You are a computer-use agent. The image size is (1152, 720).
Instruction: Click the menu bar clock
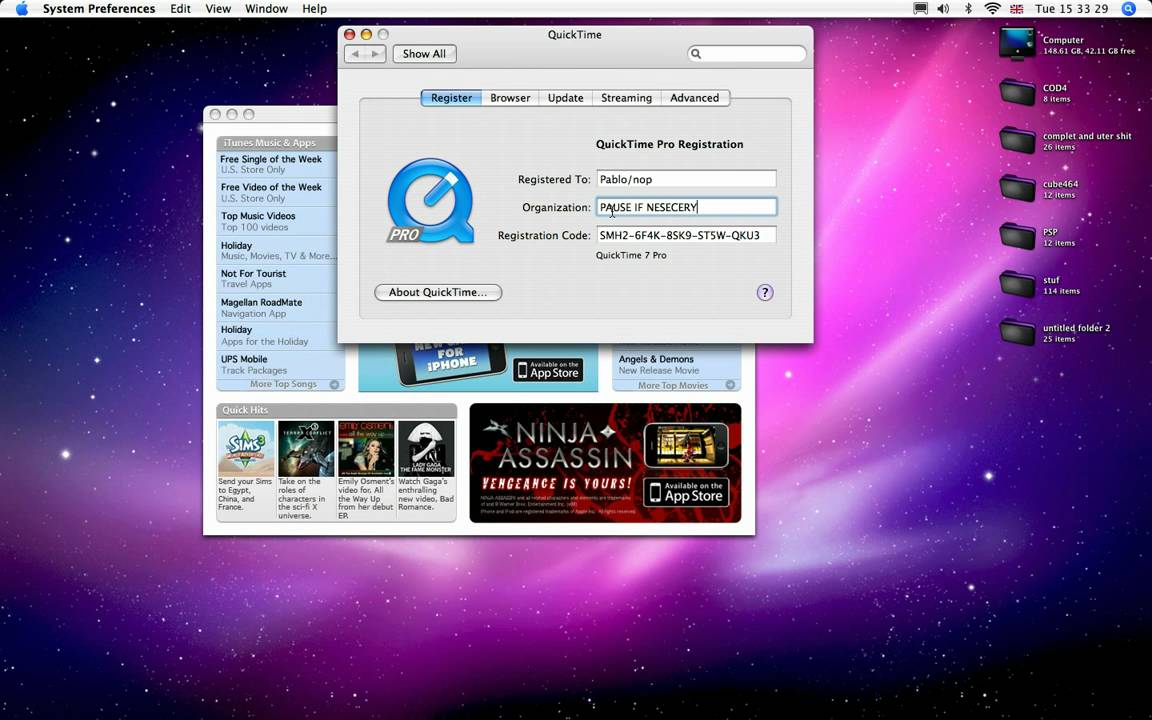click(1071, 9)
